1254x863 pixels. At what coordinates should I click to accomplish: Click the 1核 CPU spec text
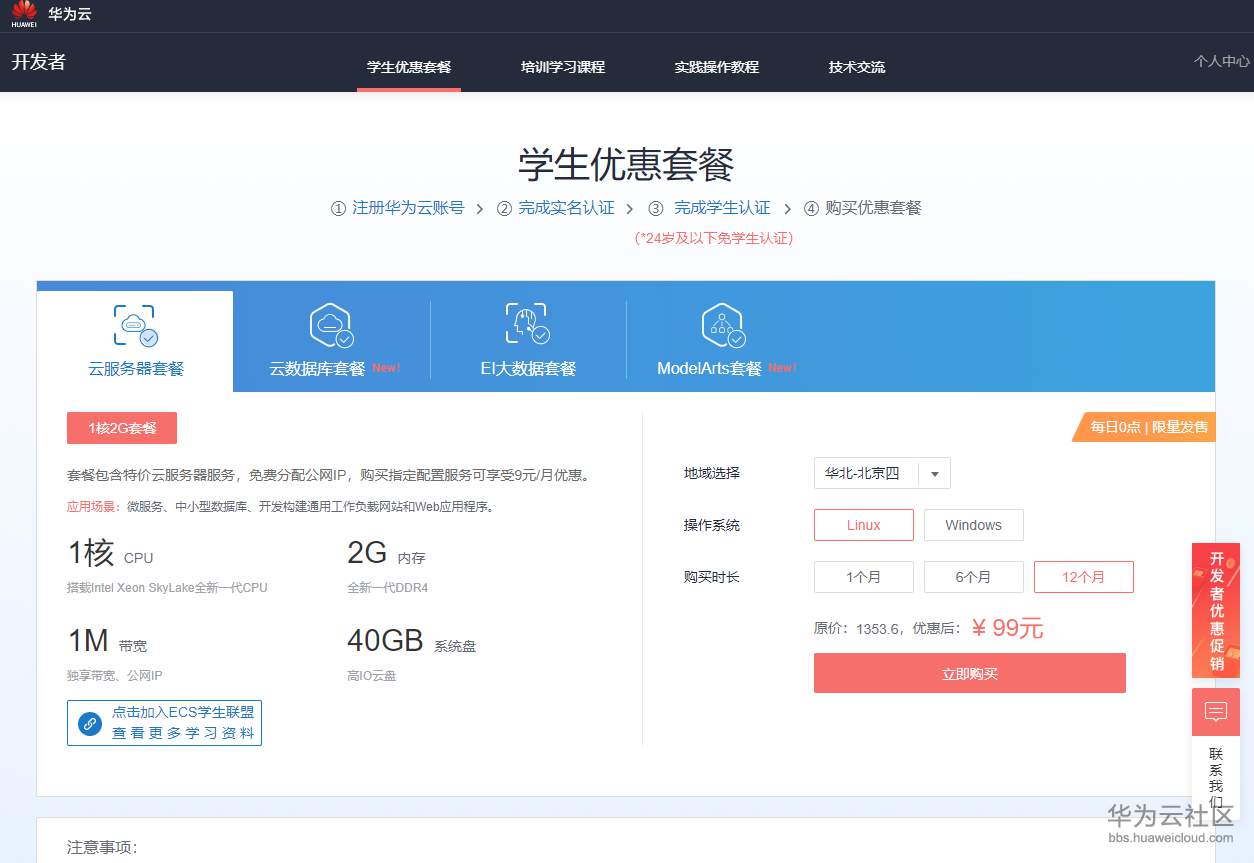click(110, 553)
